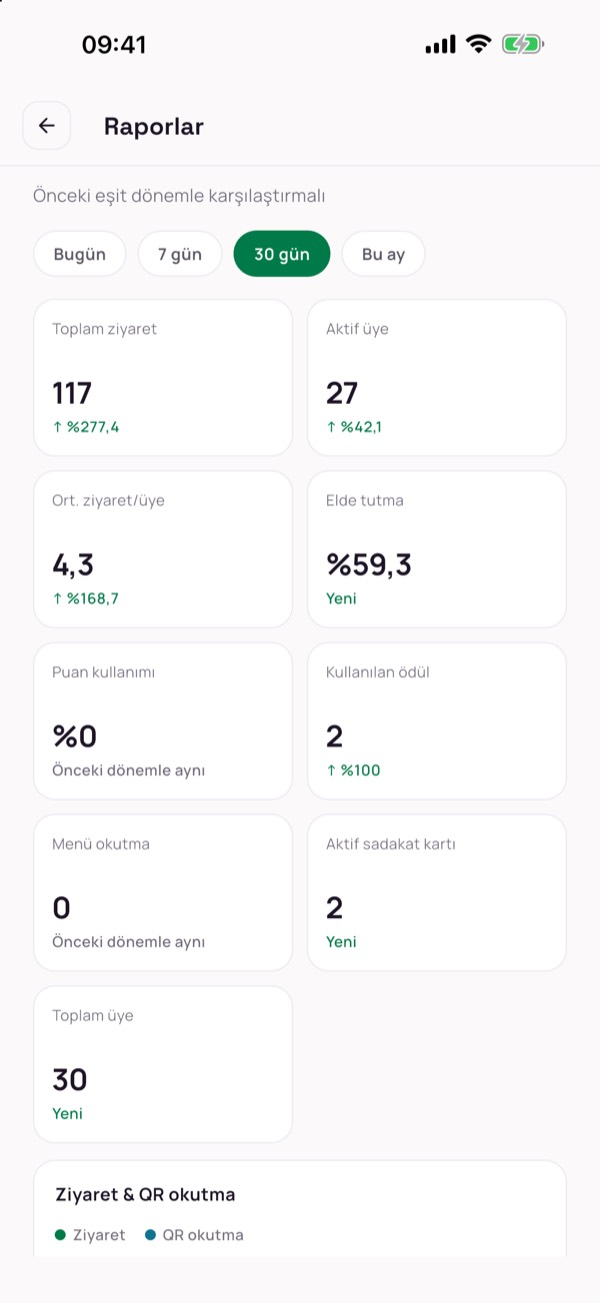Viewport: 600px width, 1303px height.
Task: Select the Bugün period filter
Action: pyautogui.click(x=80, y=254)
